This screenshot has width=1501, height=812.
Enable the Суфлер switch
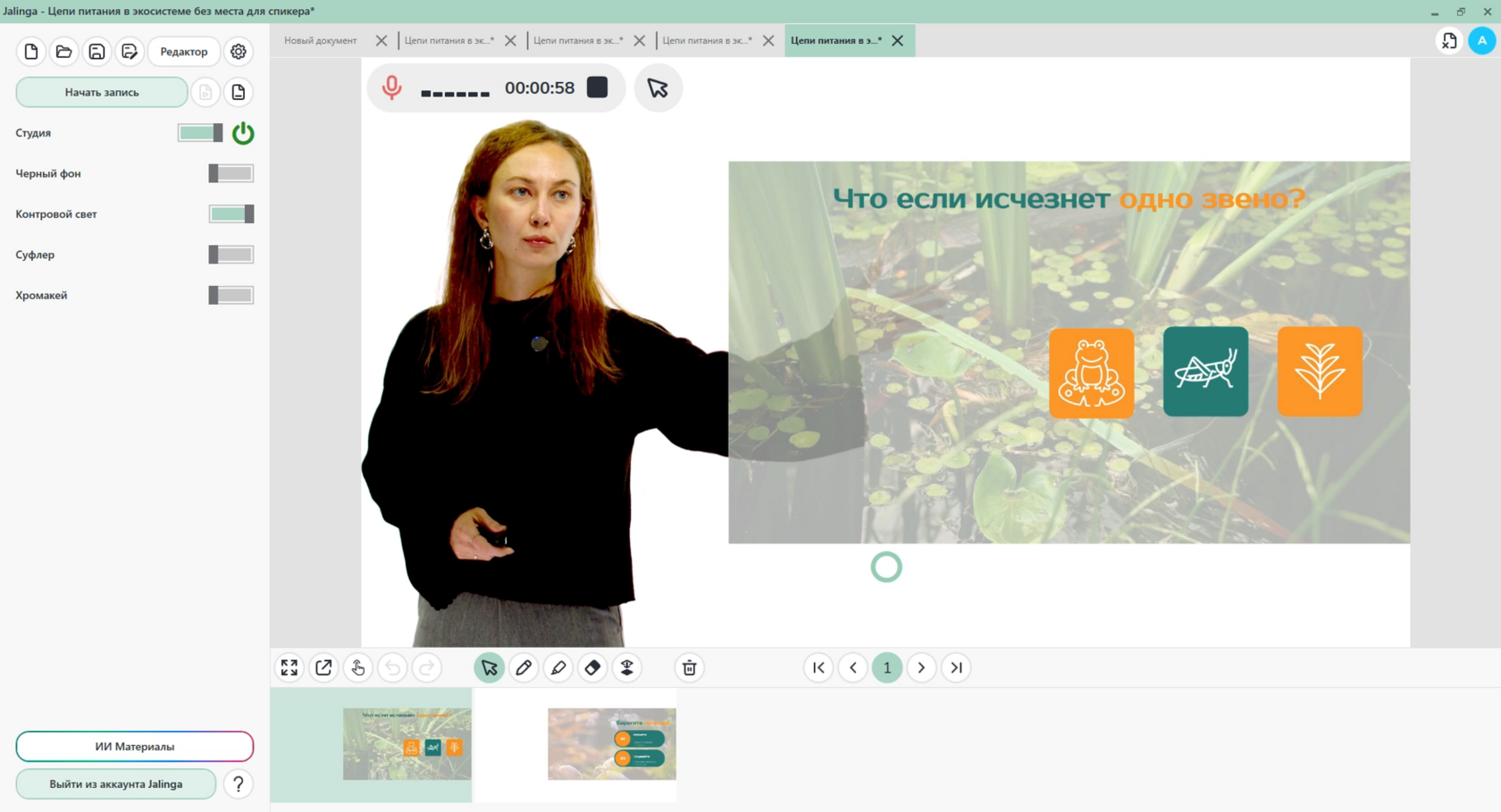[231, 255]
